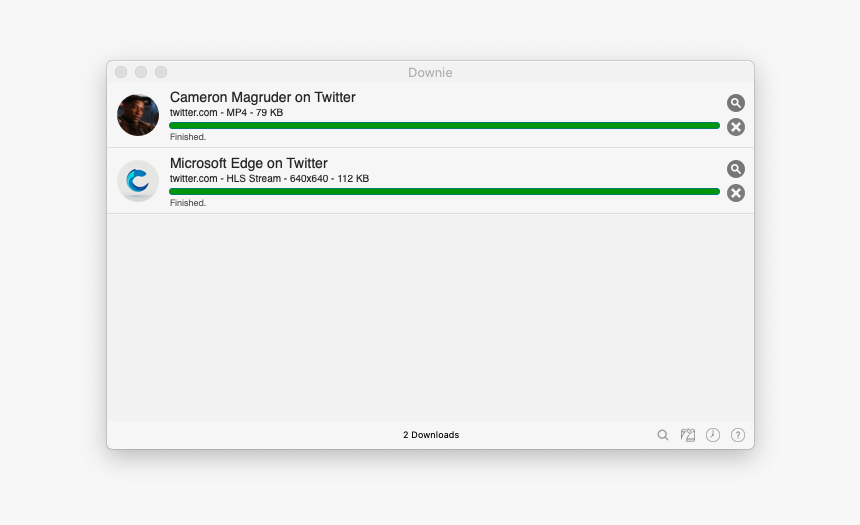Reveal Microsoft Edge download in Finder
The height and width of the screenshot is (525, 860).
click(x=735, y=169)
